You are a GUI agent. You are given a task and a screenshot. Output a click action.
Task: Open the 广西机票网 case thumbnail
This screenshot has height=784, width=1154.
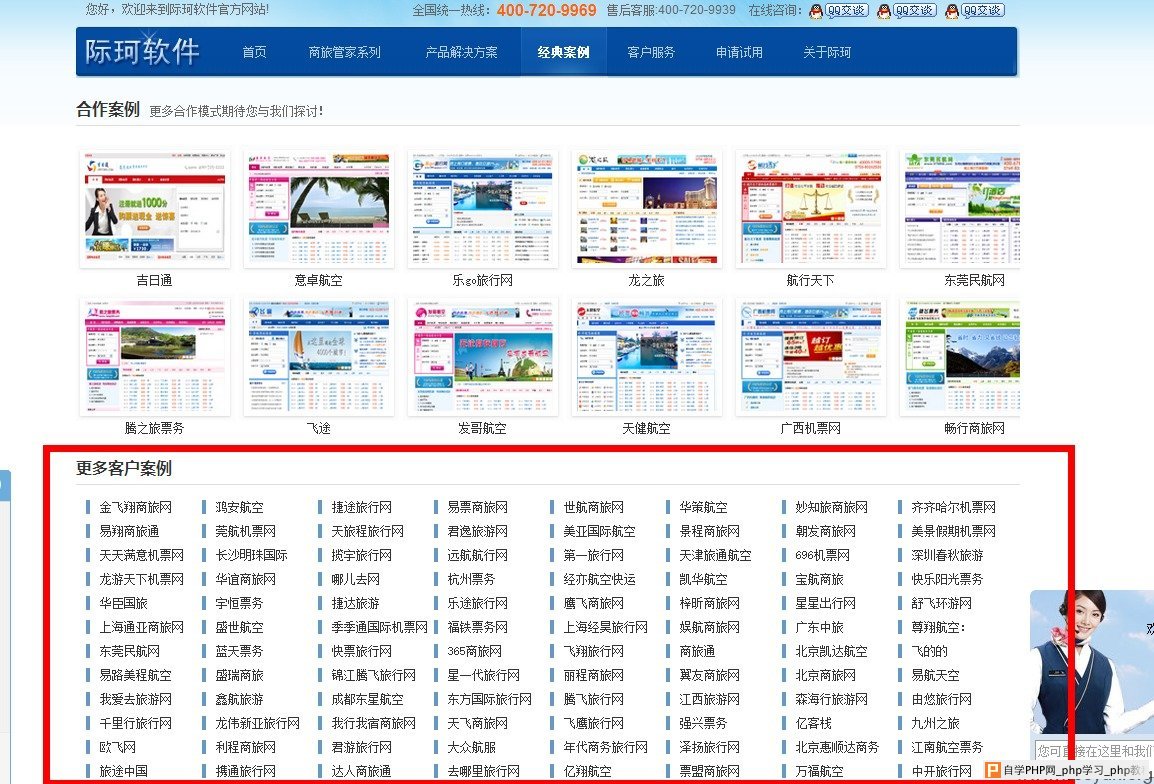811,357
